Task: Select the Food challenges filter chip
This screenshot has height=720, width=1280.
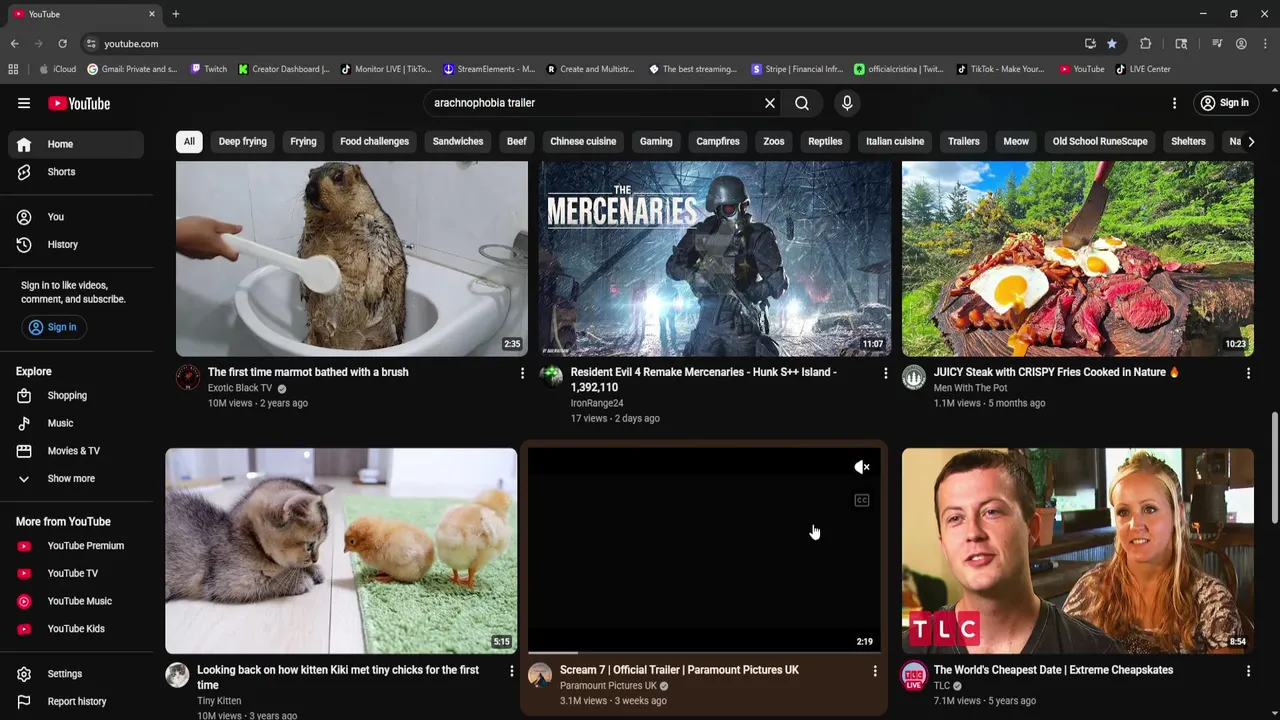Action: [x=374, y=141]
